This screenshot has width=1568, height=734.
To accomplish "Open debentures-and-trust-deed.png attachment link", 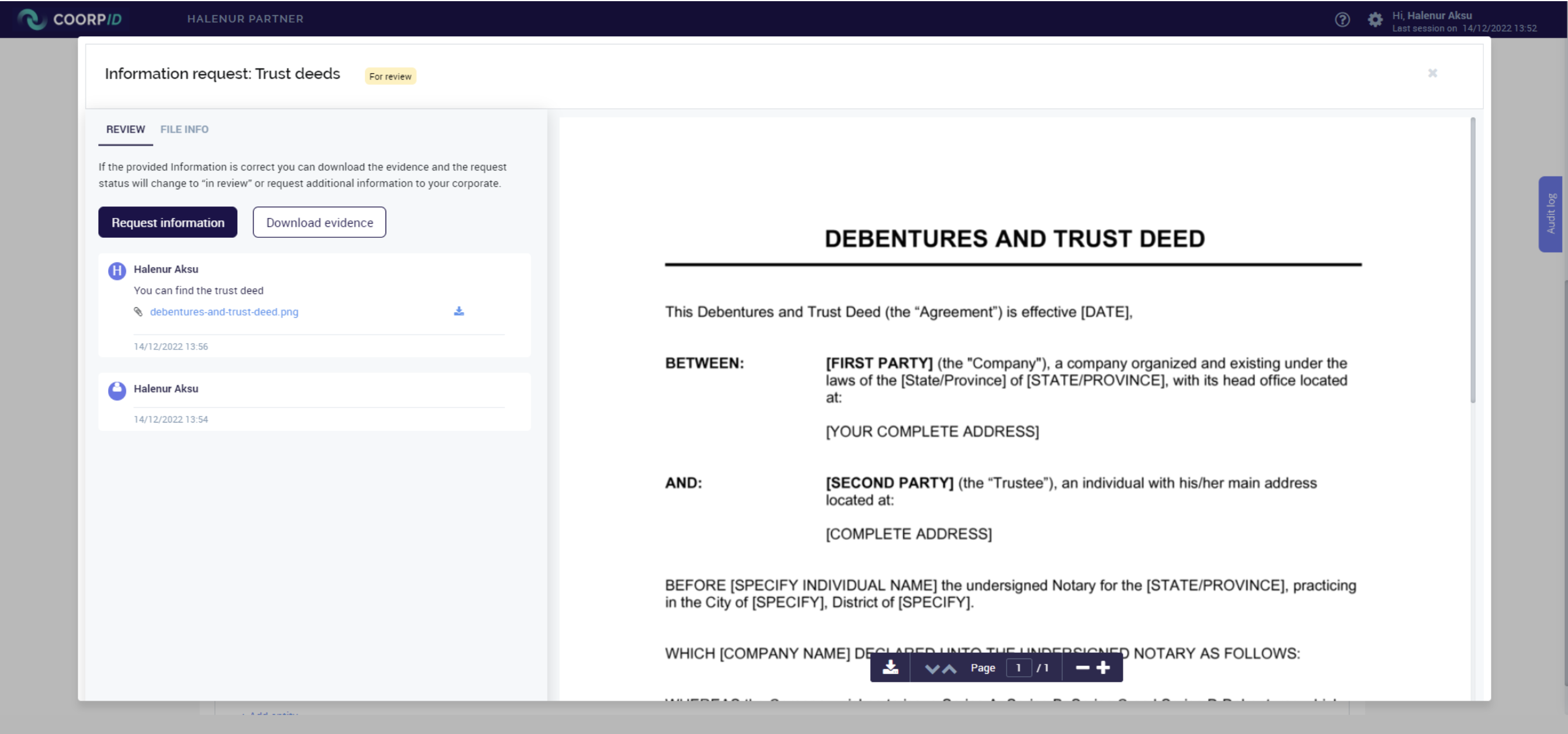I will click(x=224, y=312).
